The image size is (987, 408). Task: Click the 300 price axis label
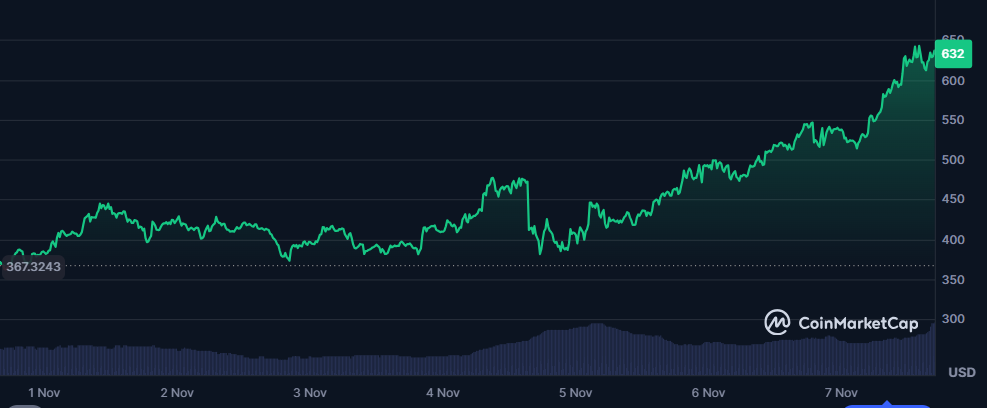point(952,319)
